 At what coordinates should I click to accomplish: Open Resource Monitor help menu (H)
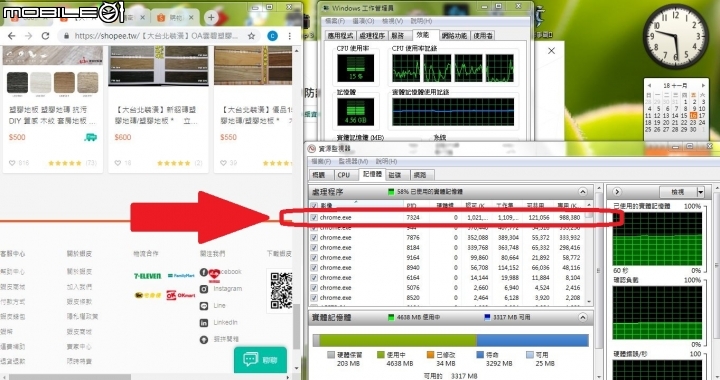386,162
